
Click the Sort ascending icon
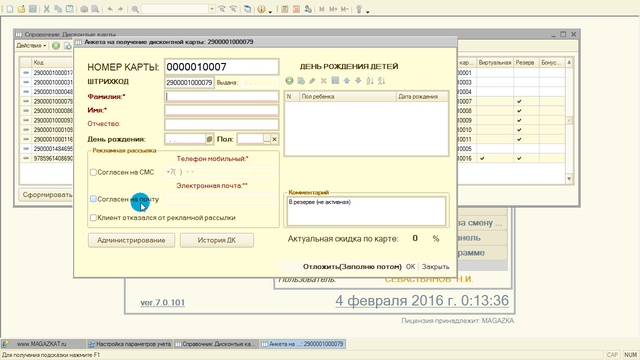370,81
